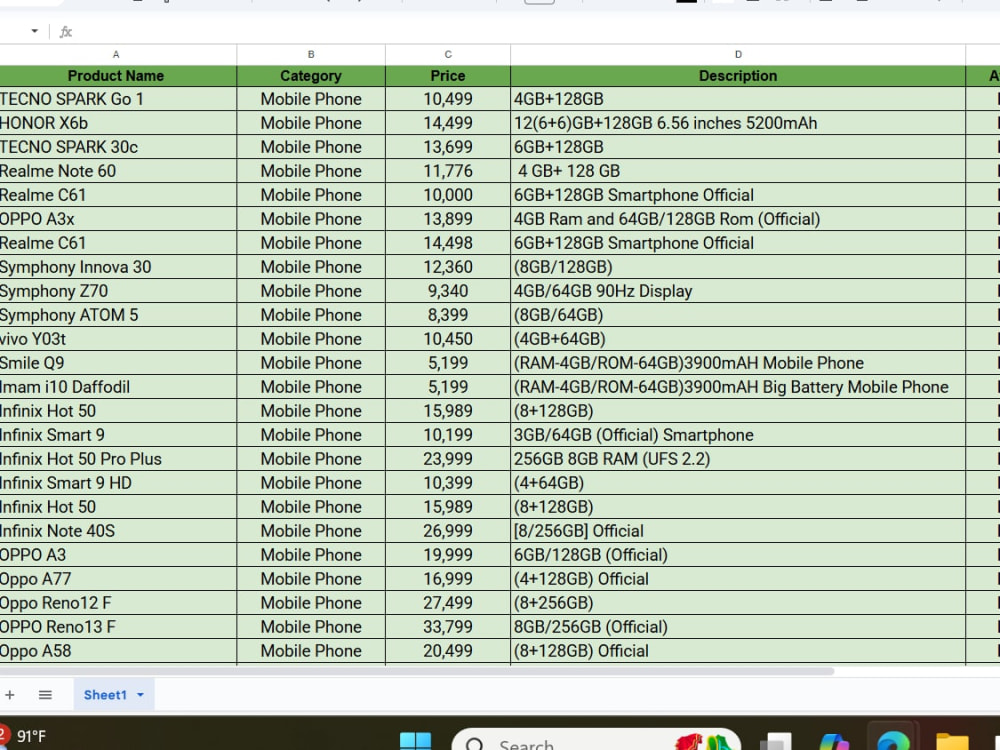Click the price cell 20,499
The height and width of the screenshot is (750, 1000).
tap(448, 651)
